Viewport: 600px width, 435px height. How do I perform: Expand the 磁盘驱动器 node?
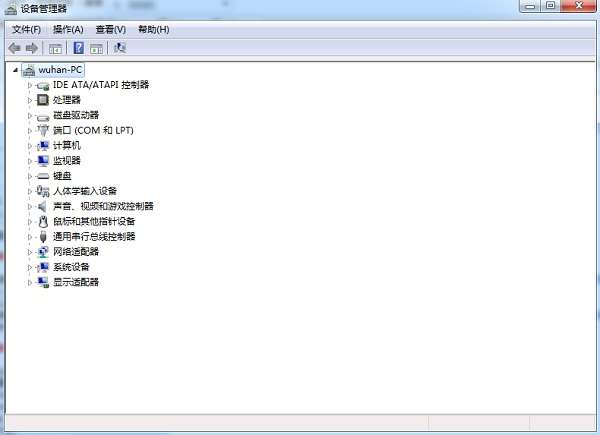pyautogui.click(x=29, y=116)
